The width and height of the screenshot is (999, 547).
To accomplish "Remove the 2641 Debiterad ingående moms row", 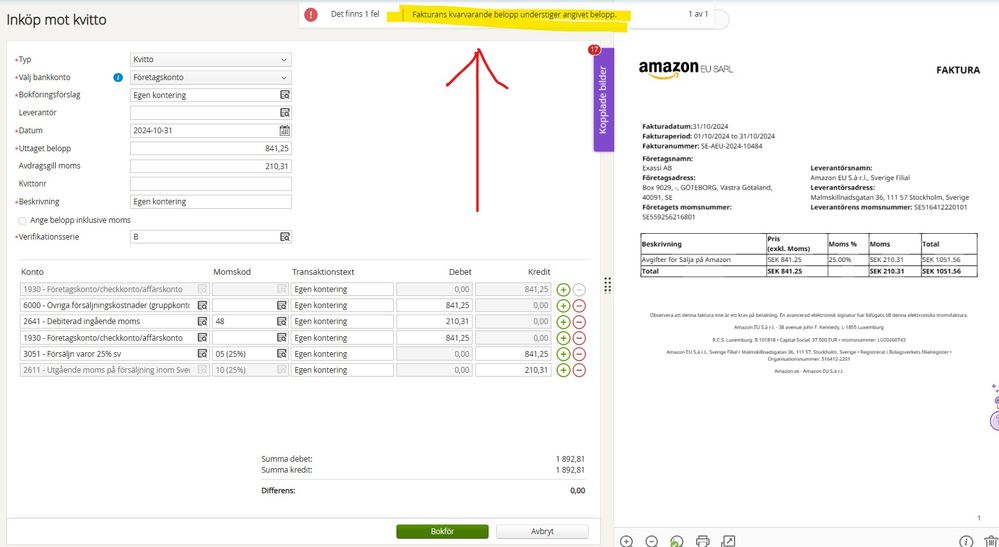I will [579, 322].
